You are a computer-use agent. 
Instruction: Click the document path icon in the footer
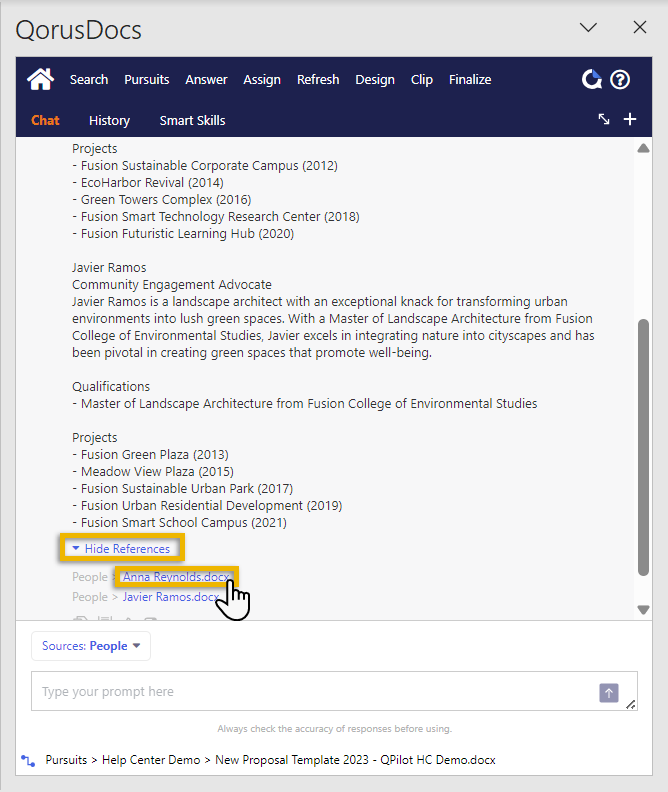point(28,760)
